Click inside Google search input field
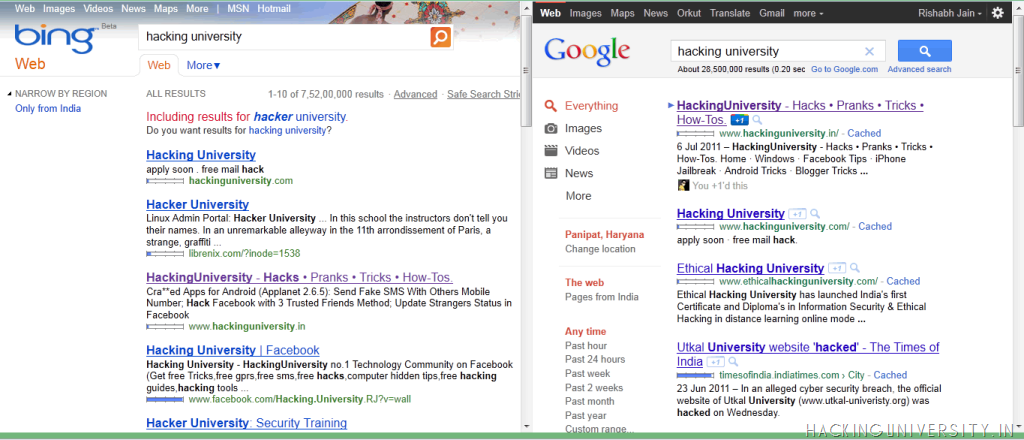This screenshot has width=1024, height=440. click(767, 51)
